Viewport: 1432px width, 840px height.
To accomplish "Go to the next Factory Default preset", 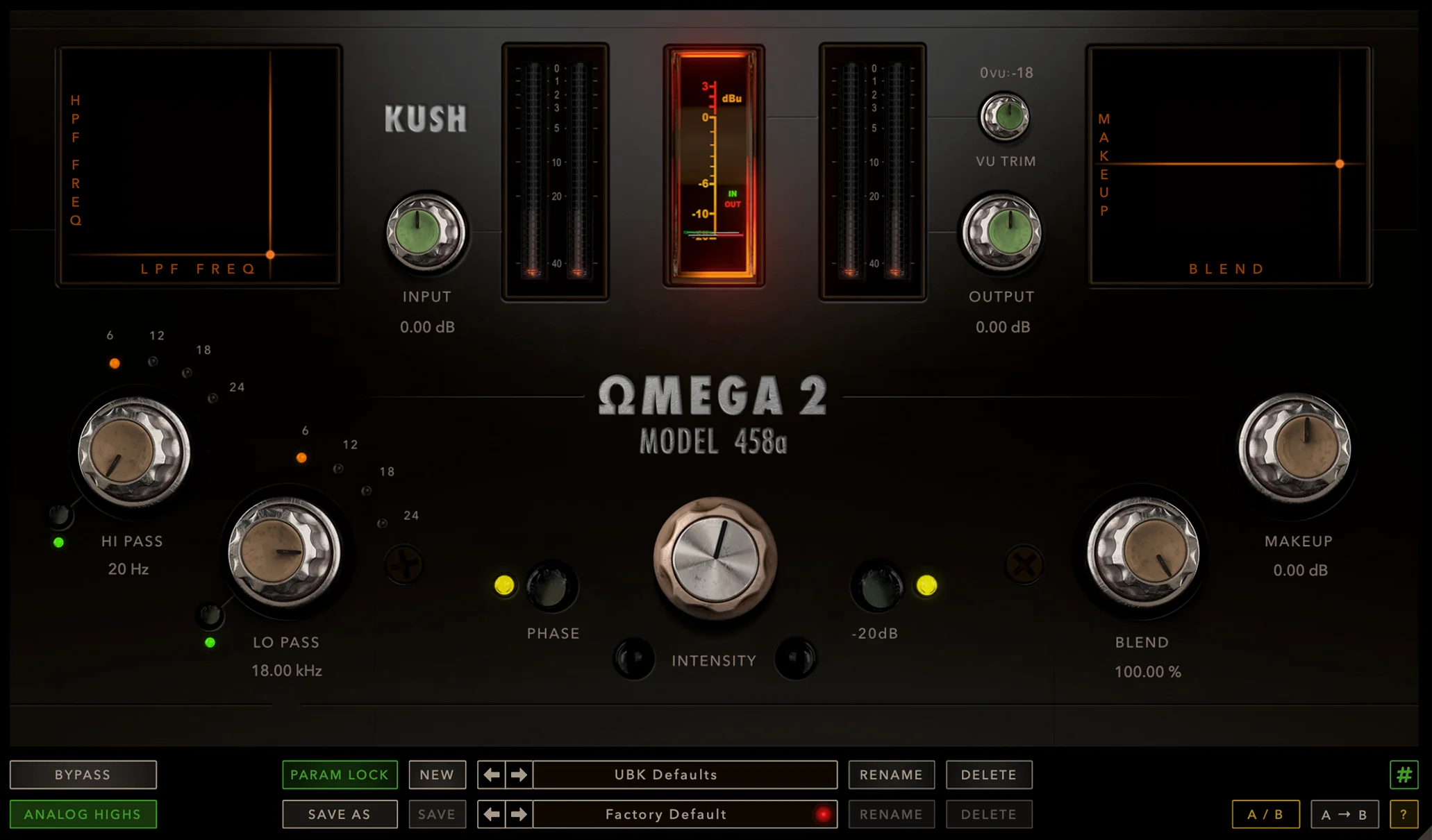I will coord(519,814).
